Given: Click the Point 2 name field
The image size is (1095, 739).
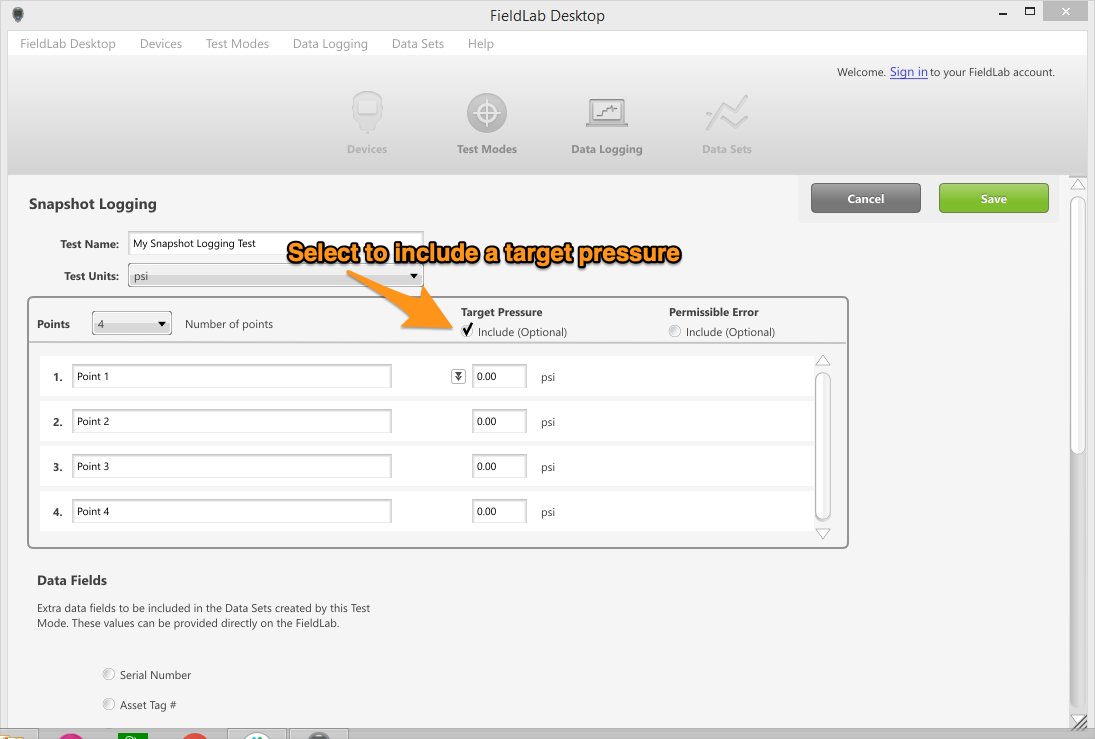Looking at the screenshot, I should (x=232, y=421).
